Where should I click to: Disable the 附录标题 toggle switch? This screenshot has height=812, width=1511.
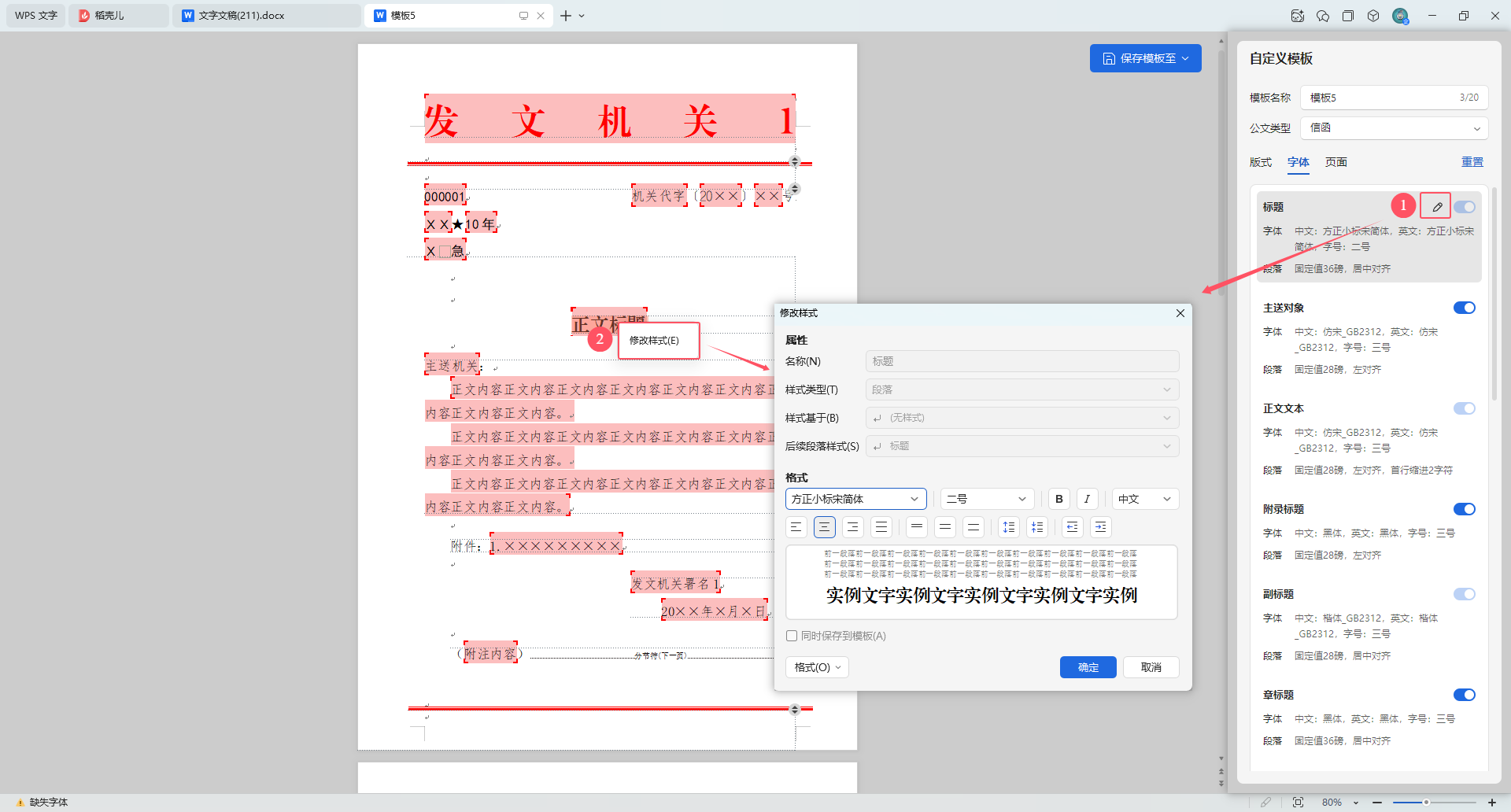pyautogui.click(x=1464, y=509)
